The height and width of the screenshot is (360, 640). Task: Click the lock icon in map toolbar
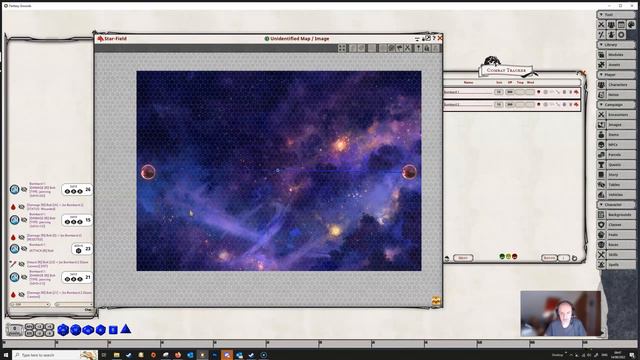(x=427, y=48)
